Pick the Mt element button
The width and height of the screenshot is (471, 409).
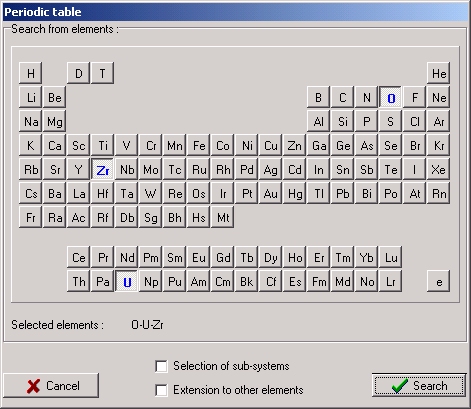click(223, 218)
